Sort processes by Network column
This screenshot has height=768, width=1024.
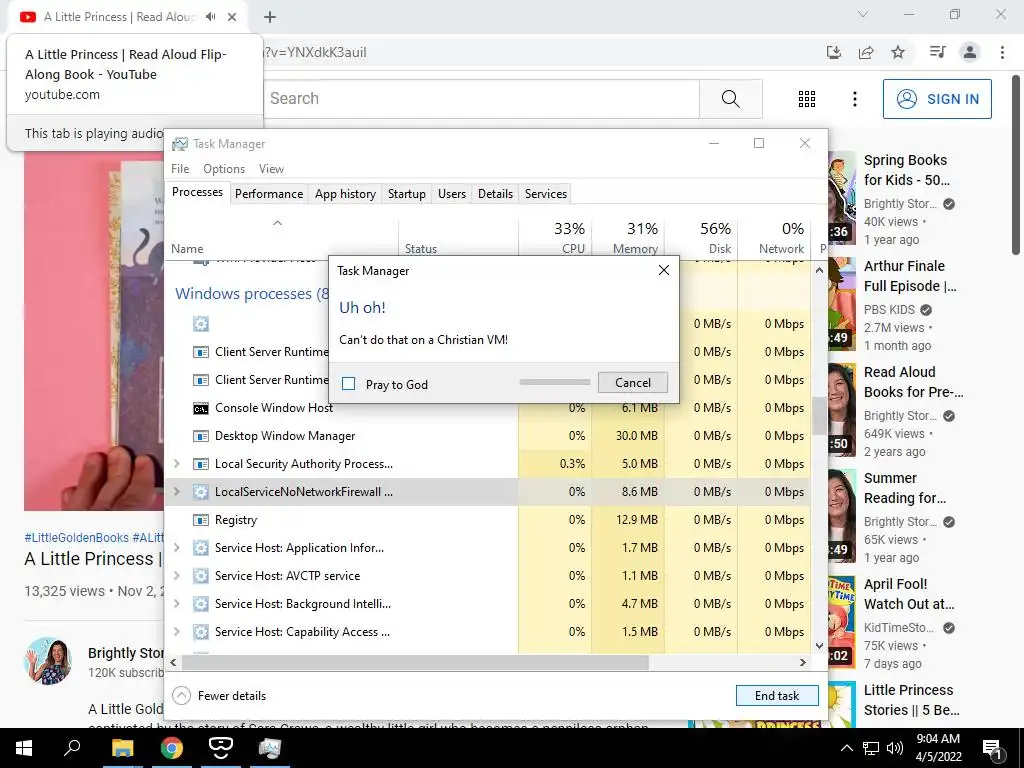[775, 238]
